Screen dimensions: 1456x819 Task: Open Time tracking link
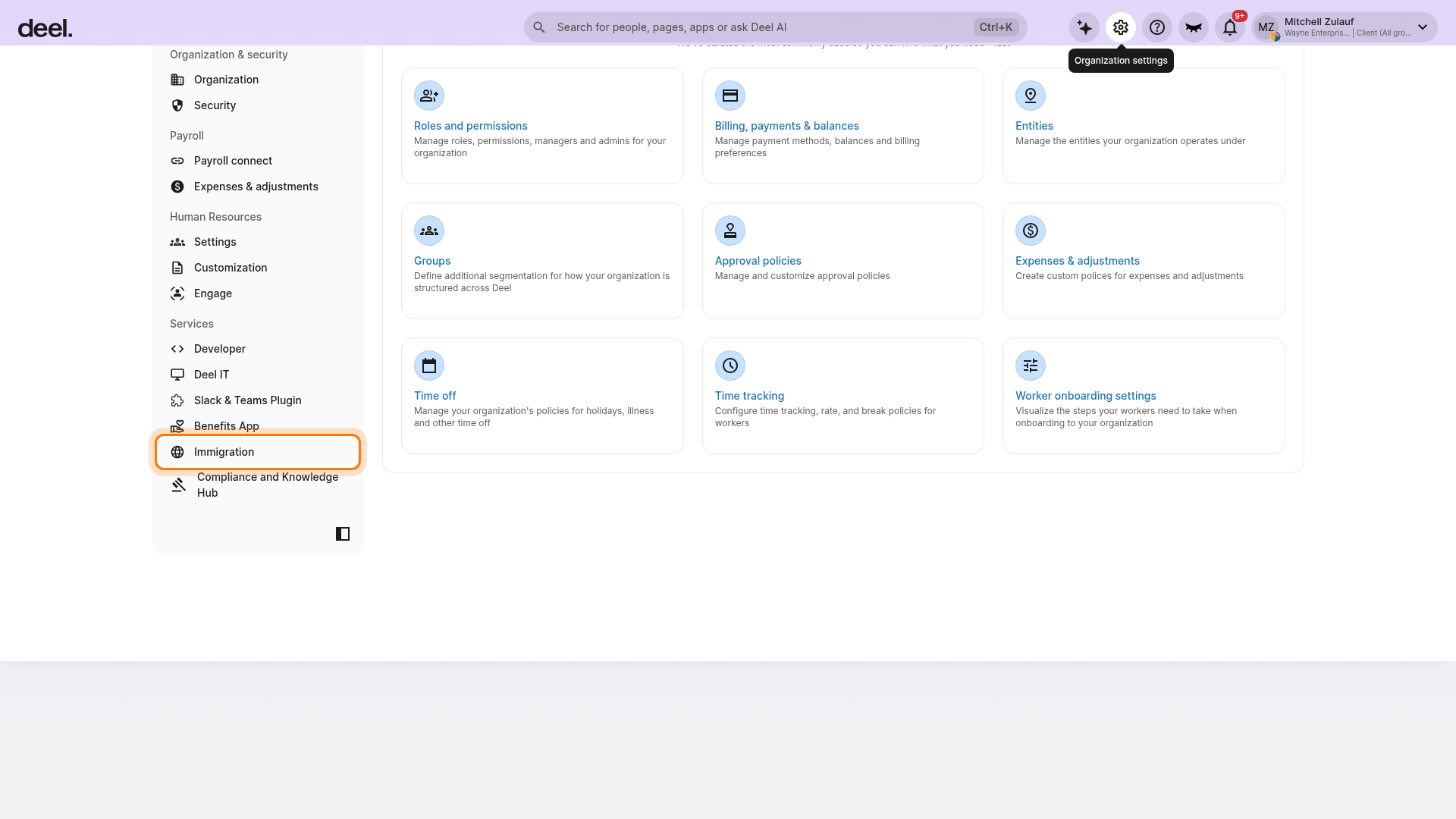click(x=749, y=396)
